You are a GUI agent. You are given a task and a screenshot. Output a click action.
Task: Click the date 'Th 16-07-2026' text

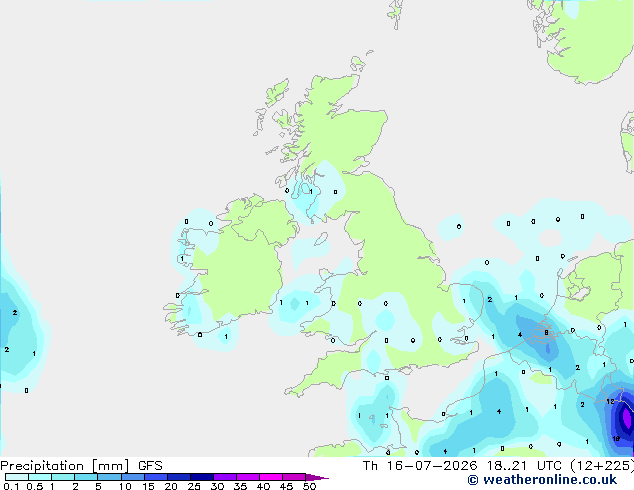tap(420, 466)
